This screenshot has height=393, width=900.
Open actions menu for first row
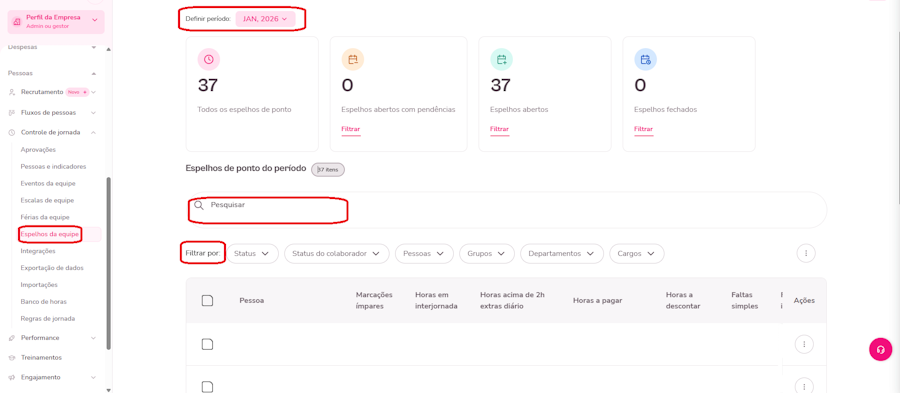pyautogui.click(x=804, y=344)
